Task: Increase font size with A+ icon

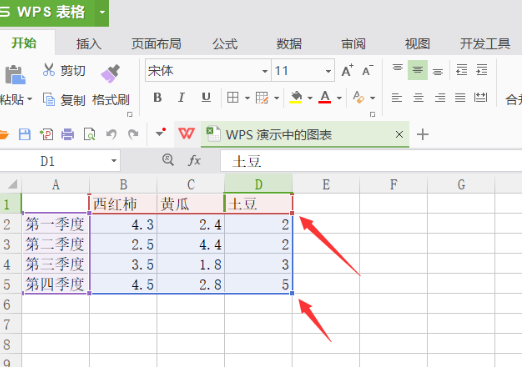Action: [x=347, y=70]
